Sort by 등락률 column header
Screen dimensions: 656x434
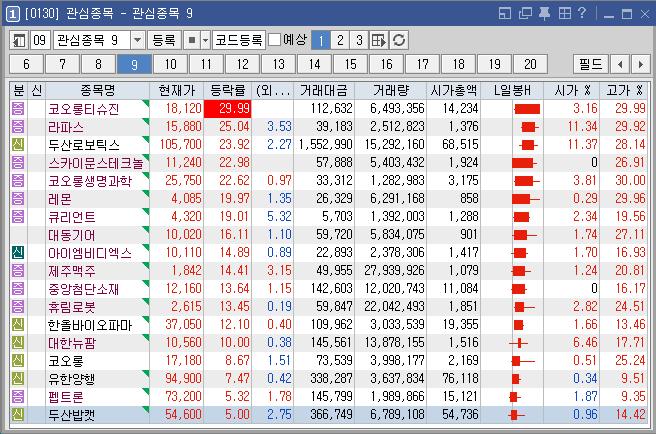(228, 90)
